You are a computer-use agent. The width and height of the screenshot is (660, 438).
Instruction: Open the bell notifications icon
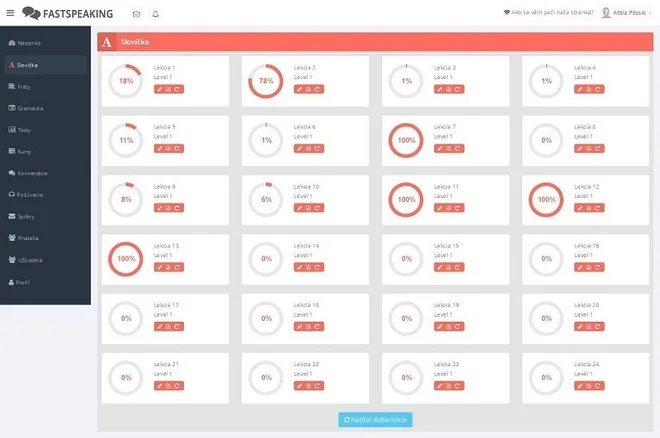tap(155, 14)
